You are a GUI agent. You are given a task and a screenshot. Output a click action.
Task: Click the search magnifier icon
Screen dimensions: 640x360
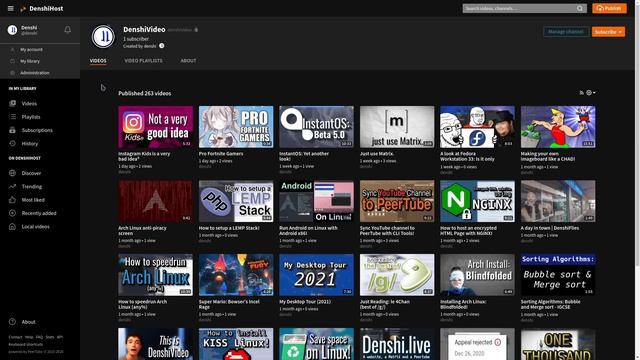[580, 8]
